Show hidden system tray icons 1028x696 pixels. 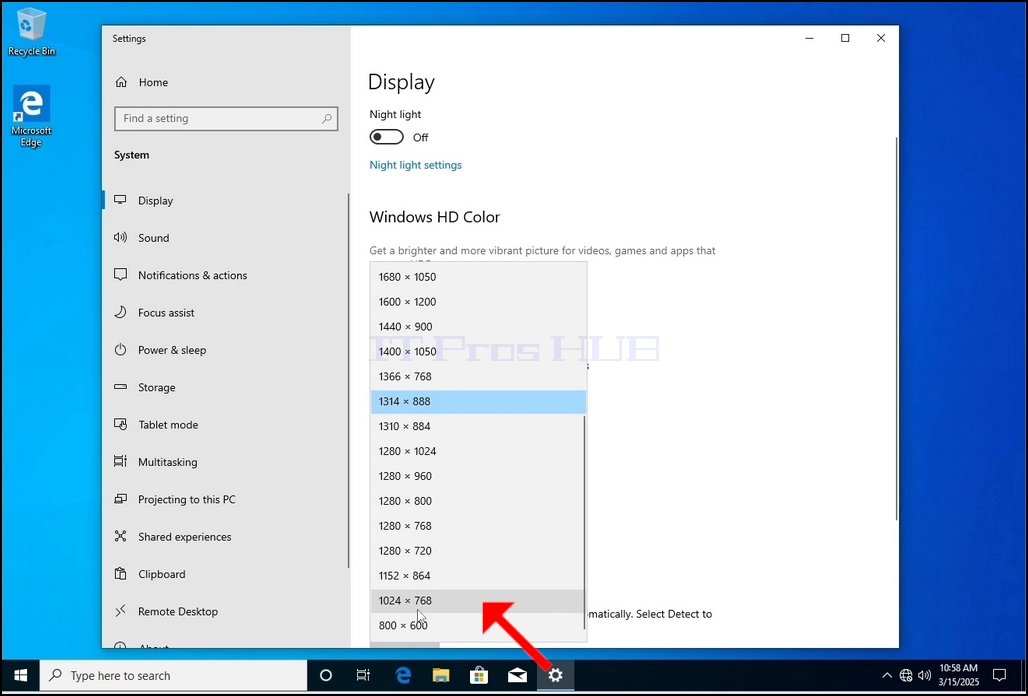(x=887, y=675)
